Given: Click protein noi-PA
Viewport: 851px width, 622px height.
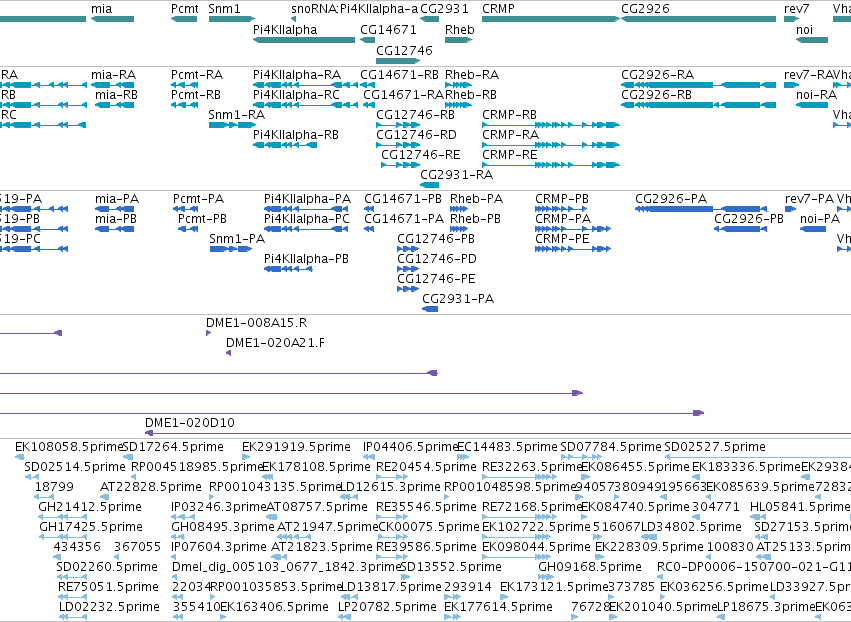Looking at the screenshot, I should [813, 229].
